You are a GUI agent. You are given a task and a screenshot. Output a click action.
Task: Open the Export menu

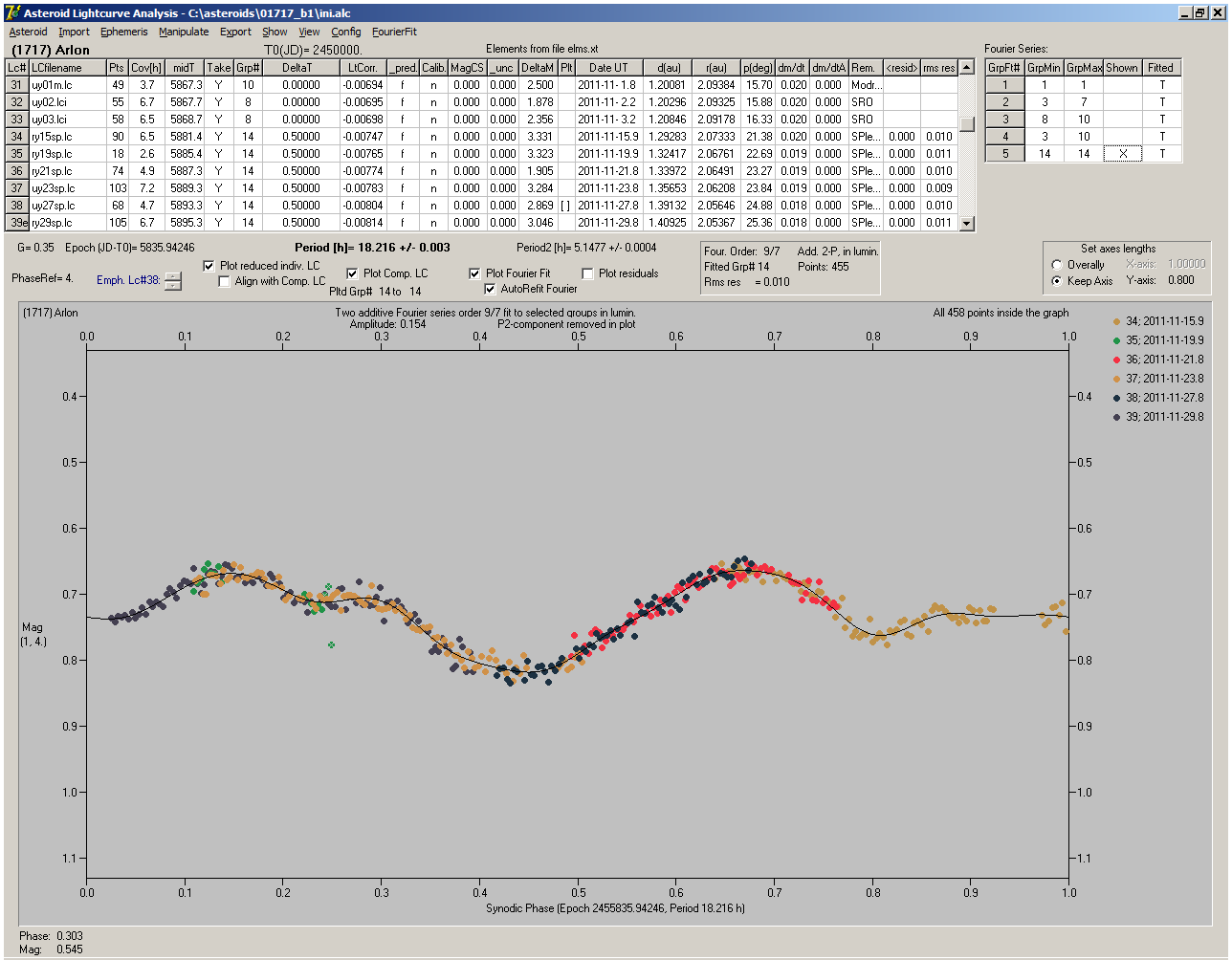click(x=235, y=32)
